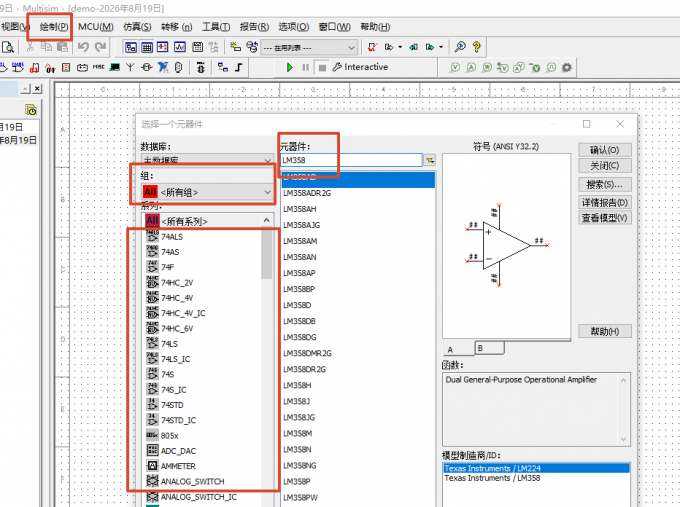Open the probe settings gear icon
Viewport: 680px width, 507px height.
pyautogui.click(x=566, y=67)
